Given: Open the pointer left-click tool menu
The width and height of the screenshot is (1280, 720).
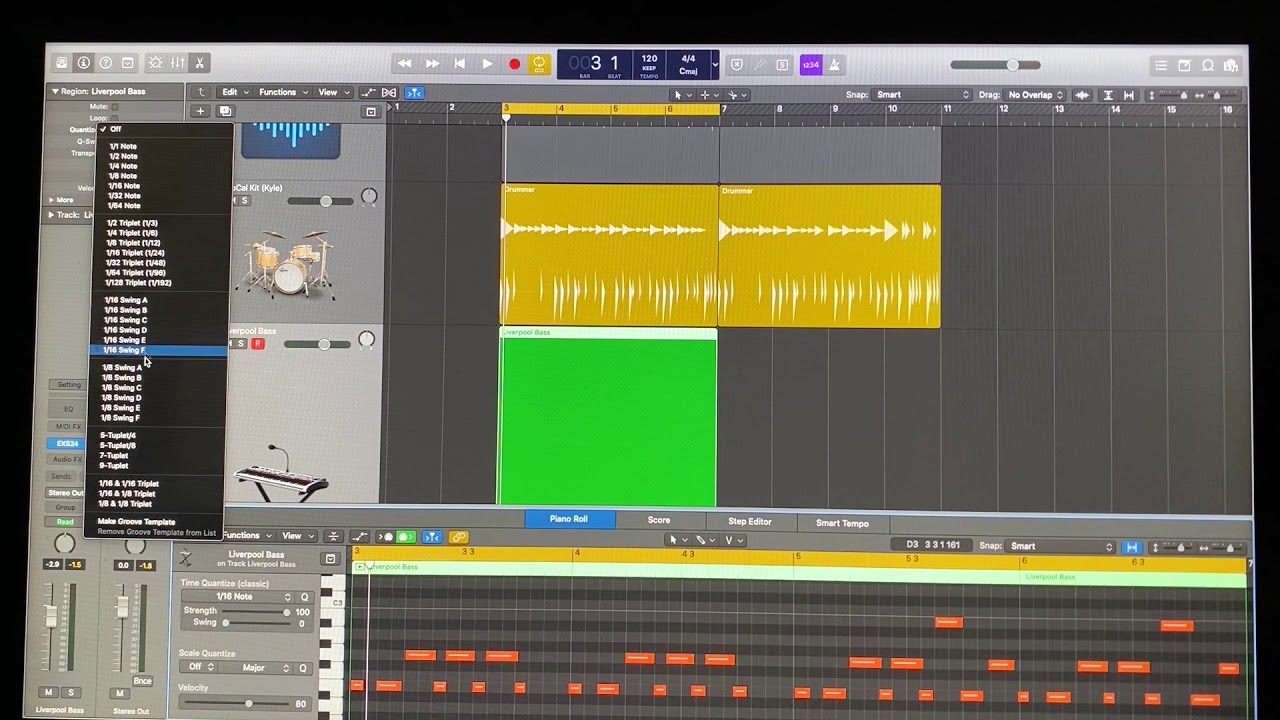Looking at the screenshot, I should (681, 95).
